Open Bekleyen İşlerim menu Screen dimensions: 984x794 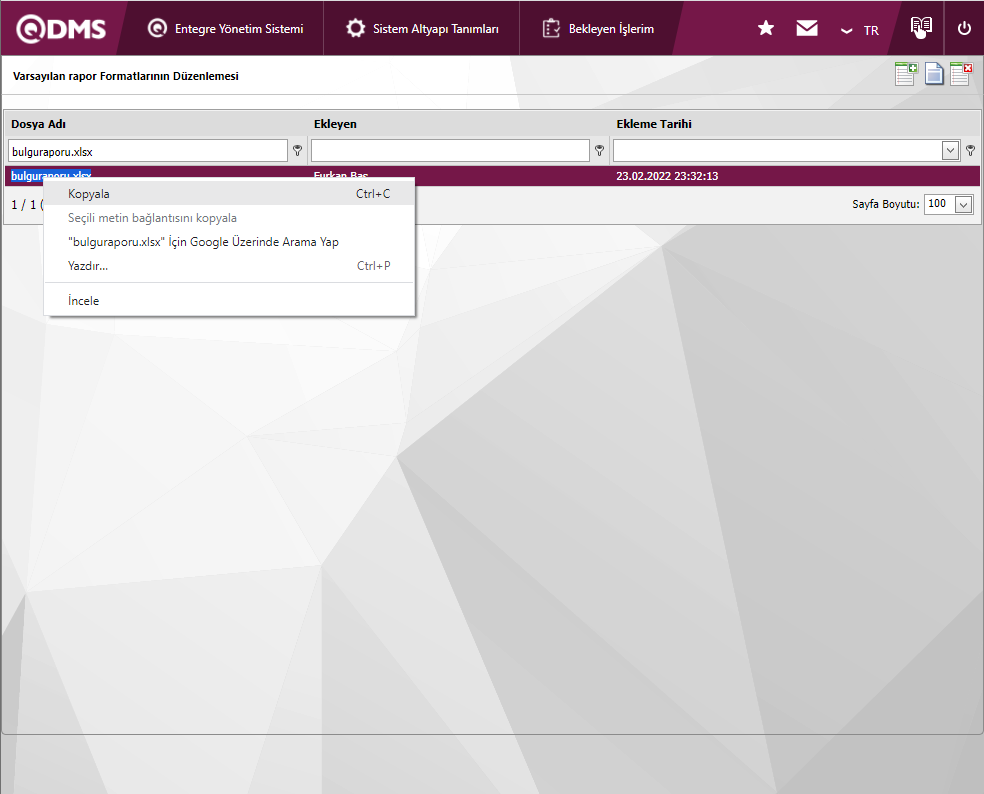point(598,29)
